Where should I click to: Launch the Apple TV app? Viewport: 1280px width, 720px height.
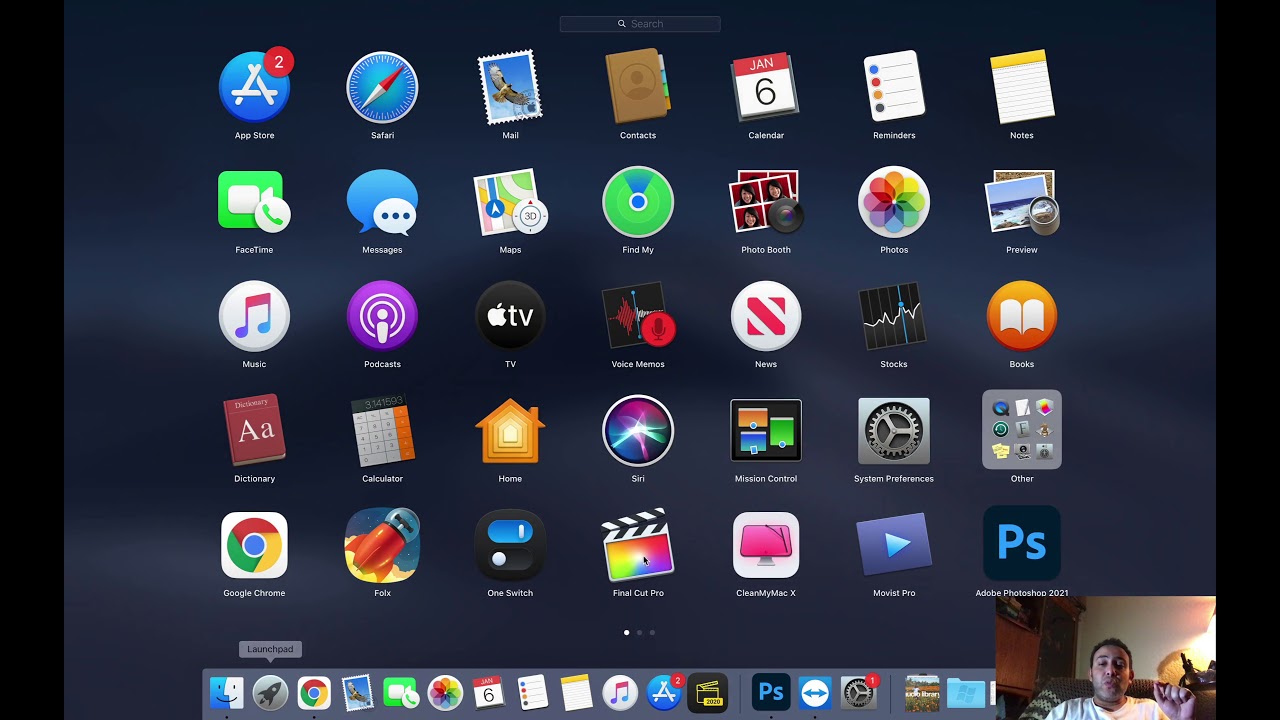click(510, 317)
